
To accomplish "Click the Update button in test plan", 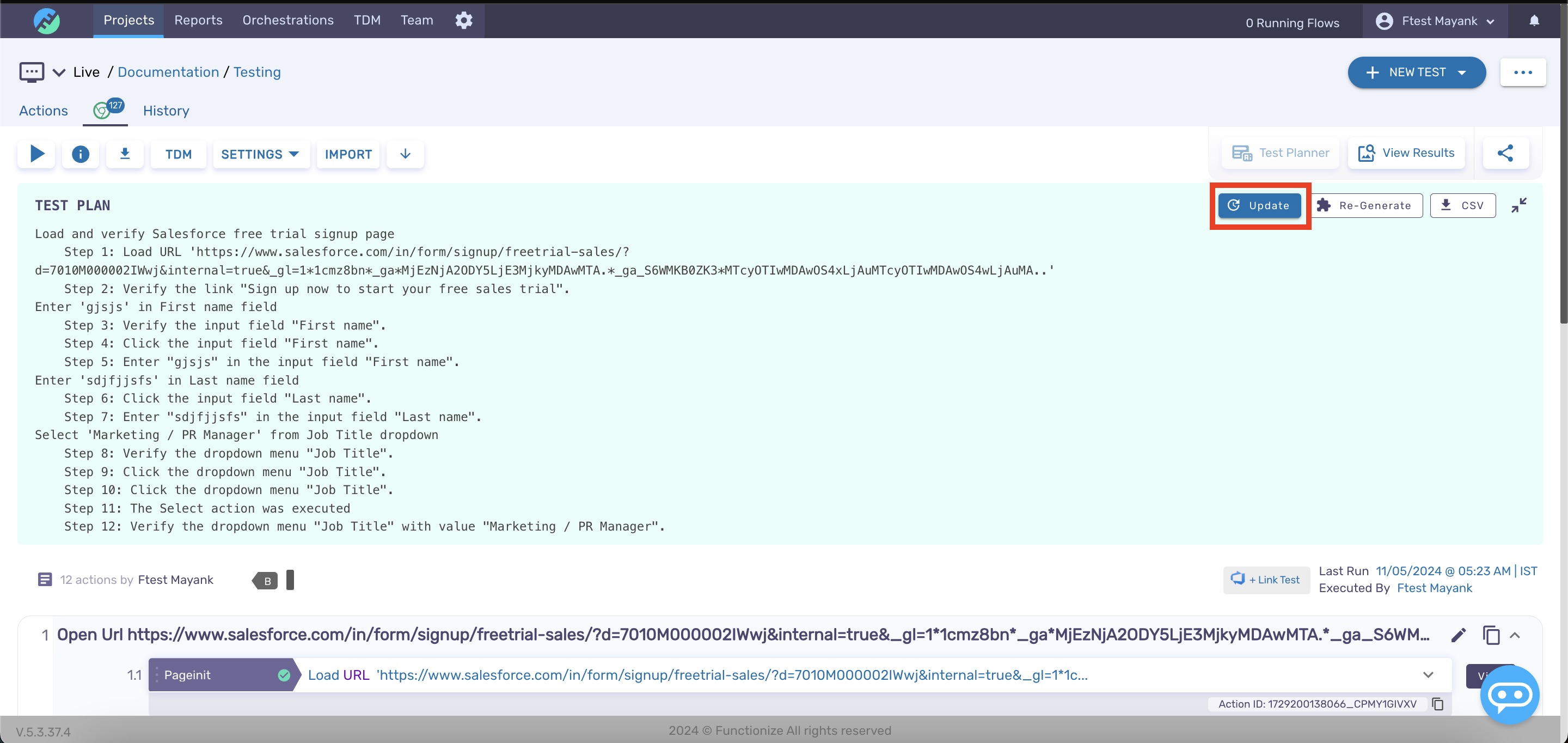I will pos(1259,205).
